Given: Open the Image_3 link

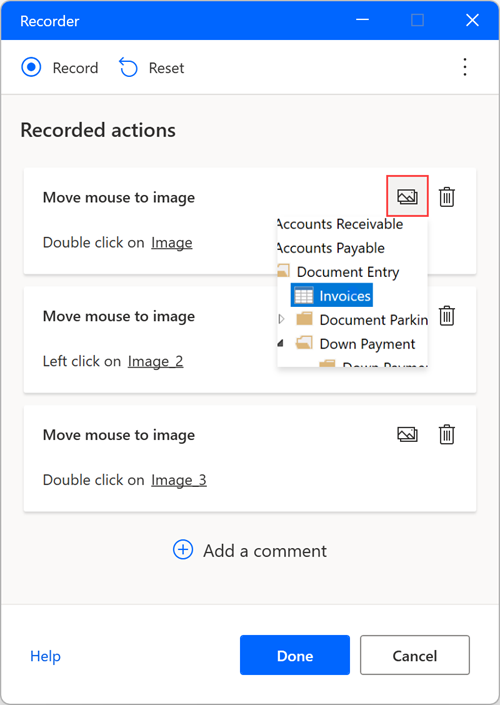Looking at the screenshot, I should (179, 480).
